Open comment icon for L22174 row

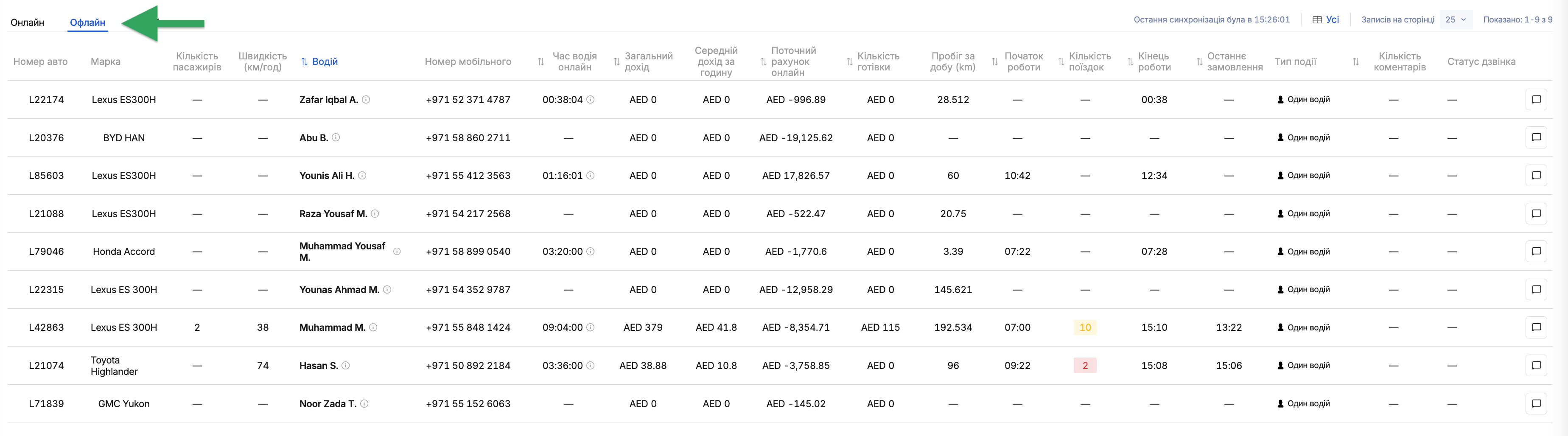[x=1536, y=99]
